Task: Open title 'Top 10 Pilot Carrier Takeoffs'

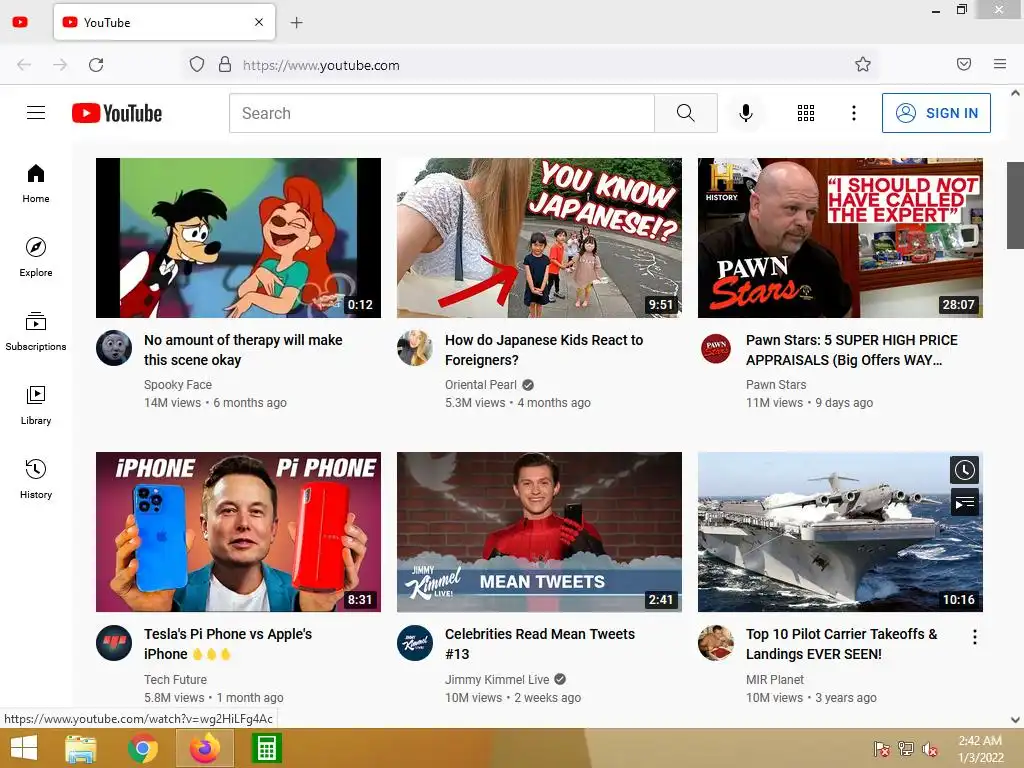Action: [842, 644]
